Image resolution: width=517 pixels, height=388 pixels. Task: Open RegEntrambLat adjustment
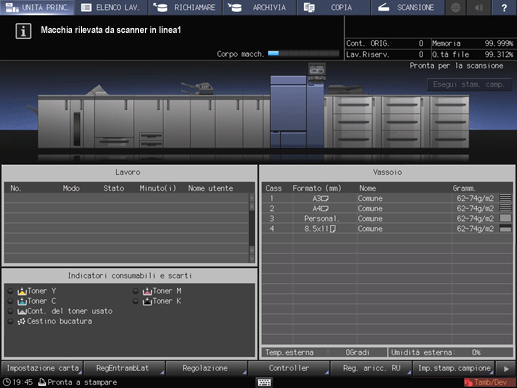click(124, 368)
